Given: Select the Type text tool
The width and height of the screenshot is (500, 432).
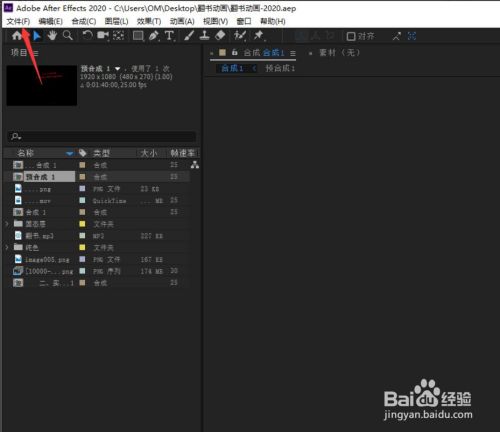Looking at the screenshot, I should (x=169, y=36).
